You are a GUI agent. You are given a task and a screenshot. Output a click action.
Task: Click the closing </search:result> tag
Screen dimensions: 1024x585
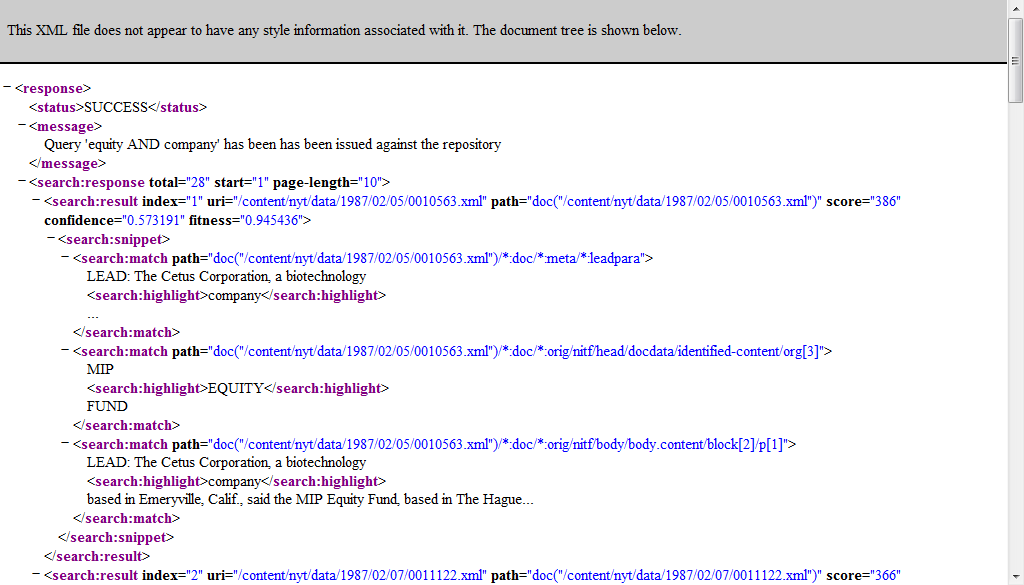click(97, 556)
